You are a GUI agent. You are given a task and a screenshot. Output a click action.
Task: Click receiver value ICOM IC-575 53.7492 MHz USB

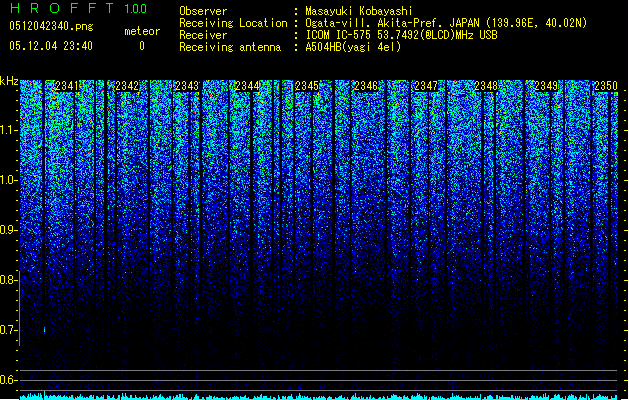pyautogui.click(x=401, y=35)
